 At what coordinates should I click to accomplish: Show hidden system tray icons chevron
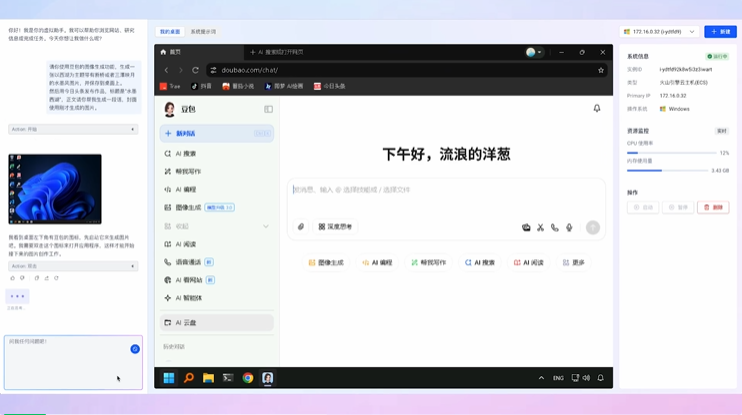click(541, 378)
